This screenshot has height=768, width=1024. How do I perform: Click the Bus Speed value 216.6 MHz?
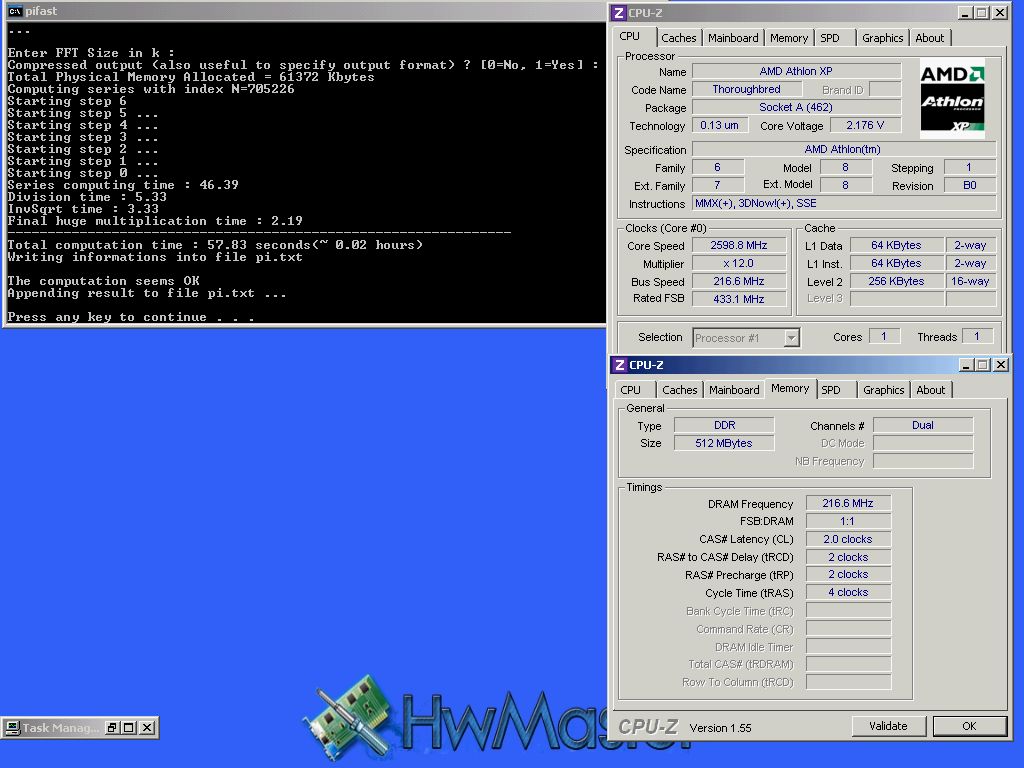pyautogui.click(x=739, y=281)
